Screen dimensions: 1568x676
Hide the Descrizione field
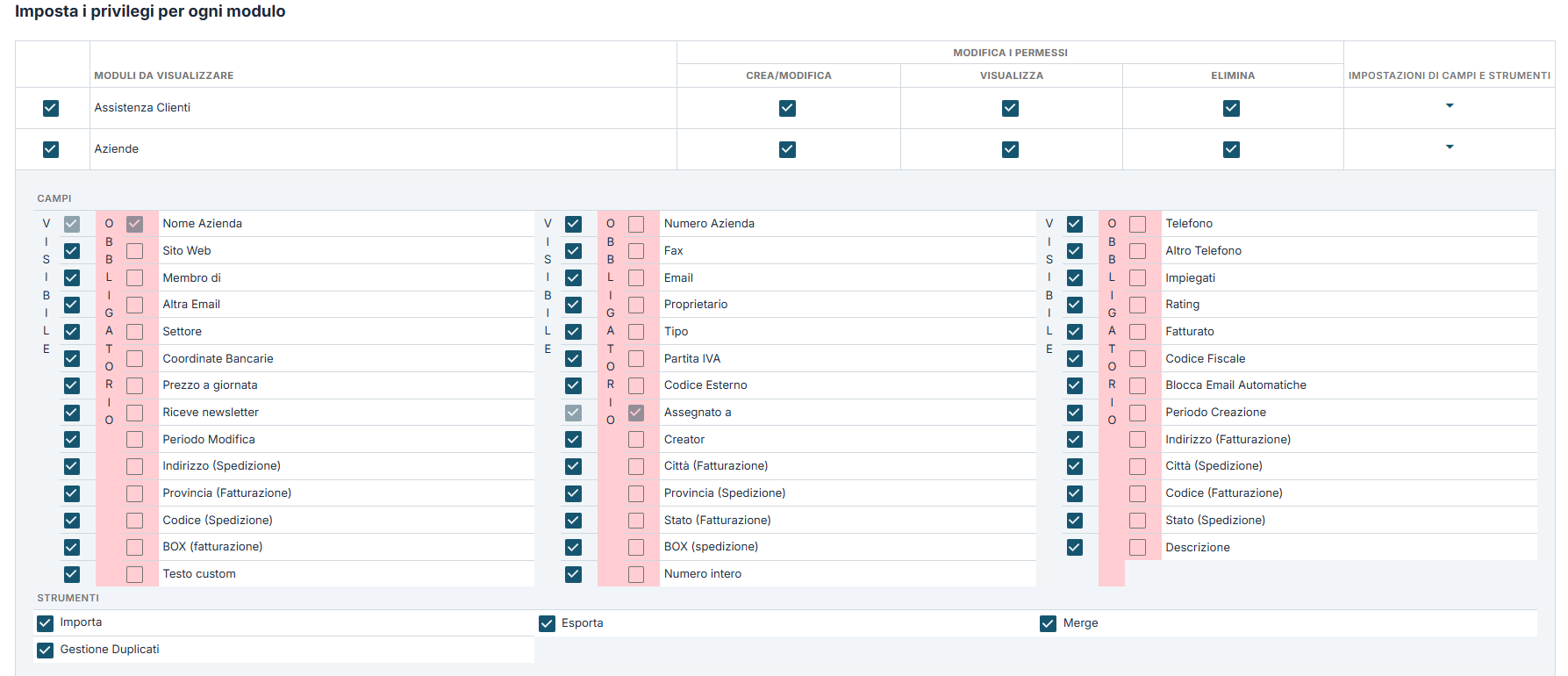[x=1074, y=547]
